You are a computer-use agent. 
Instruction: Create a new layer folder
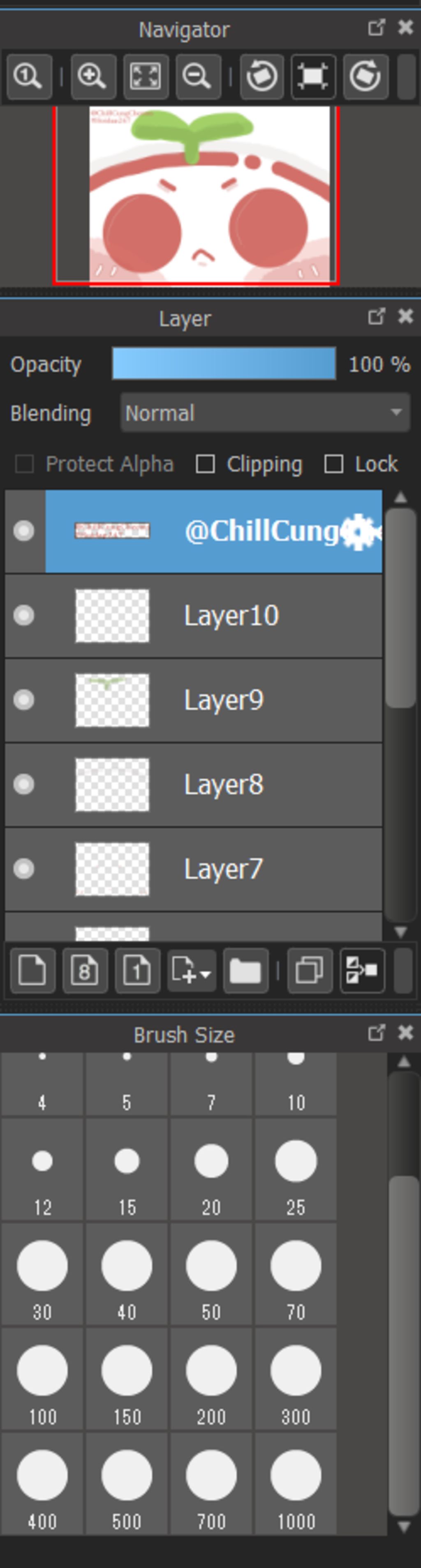(245, 970)
